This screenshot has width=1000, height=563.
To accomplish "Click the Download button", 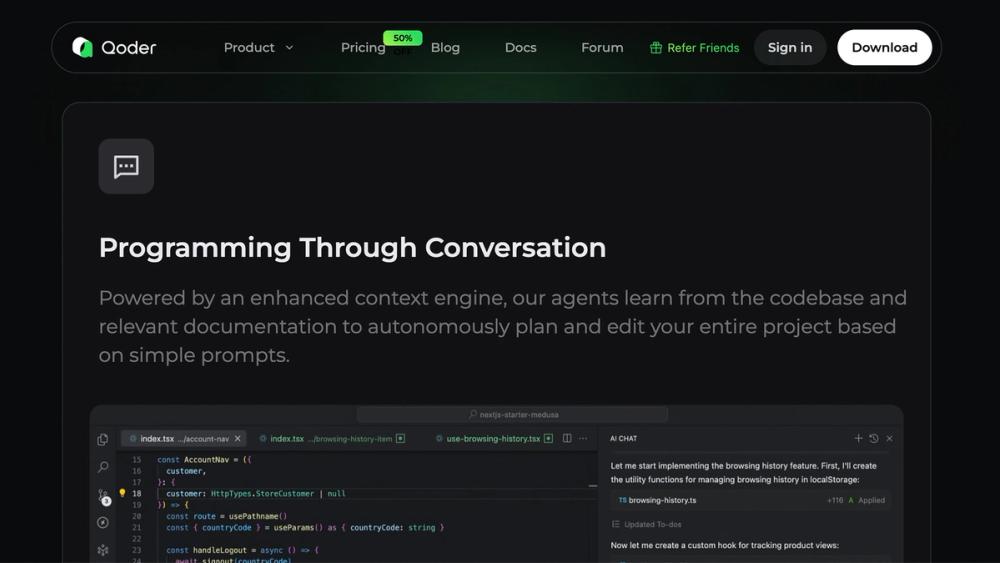I will point(884,48).
